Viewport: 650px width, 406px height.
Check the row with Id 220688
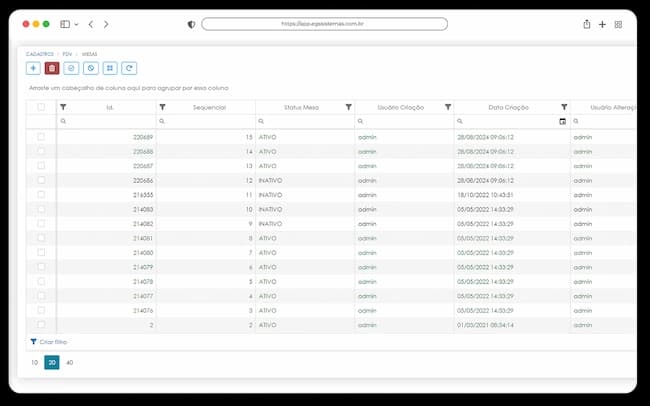click(41, 151)
